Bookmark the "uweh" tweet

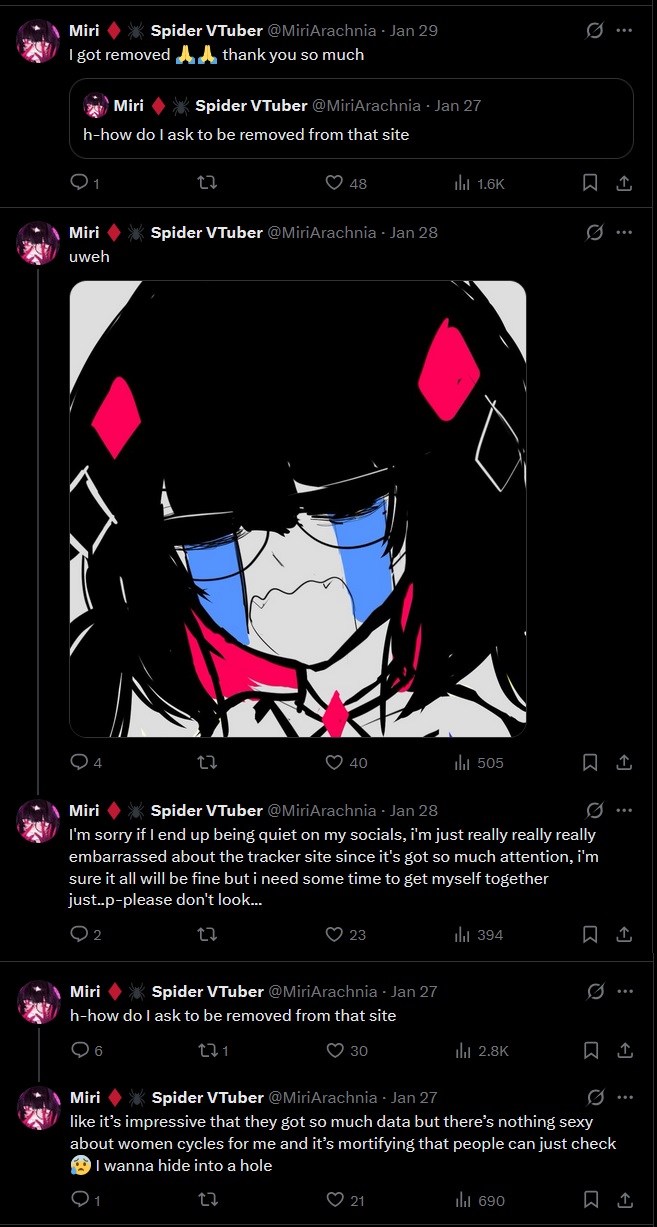tap(590, 762)
